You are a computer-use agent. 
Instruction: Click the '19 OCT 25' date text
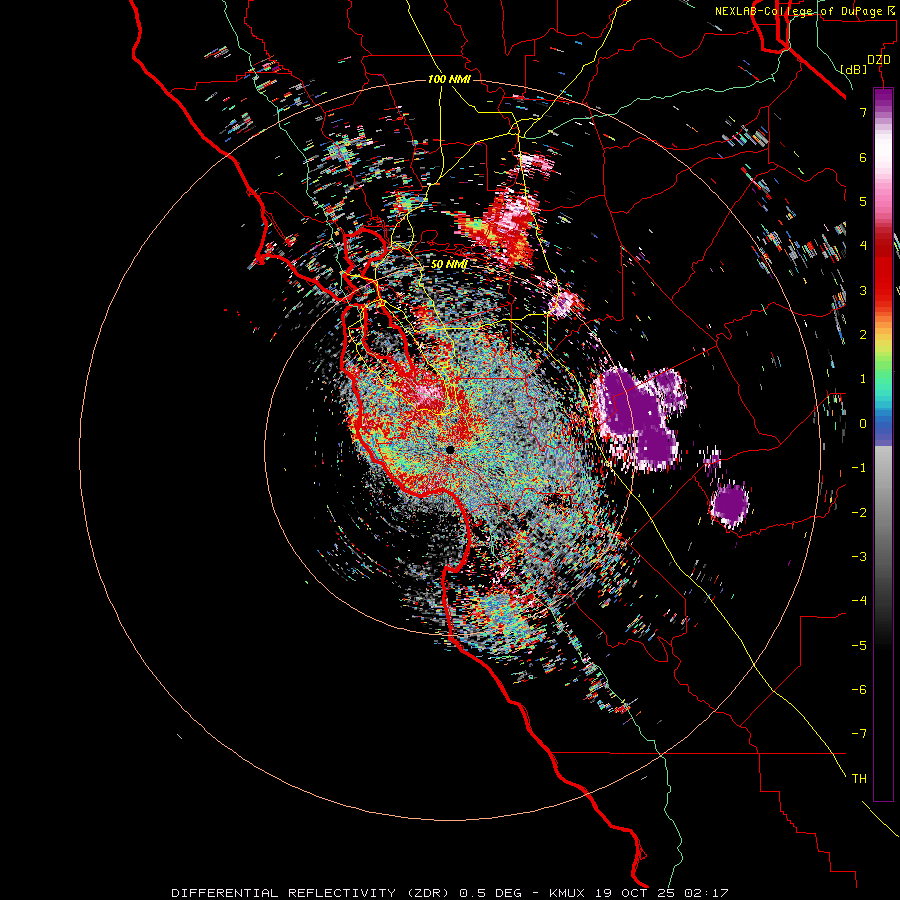(636, 893)
